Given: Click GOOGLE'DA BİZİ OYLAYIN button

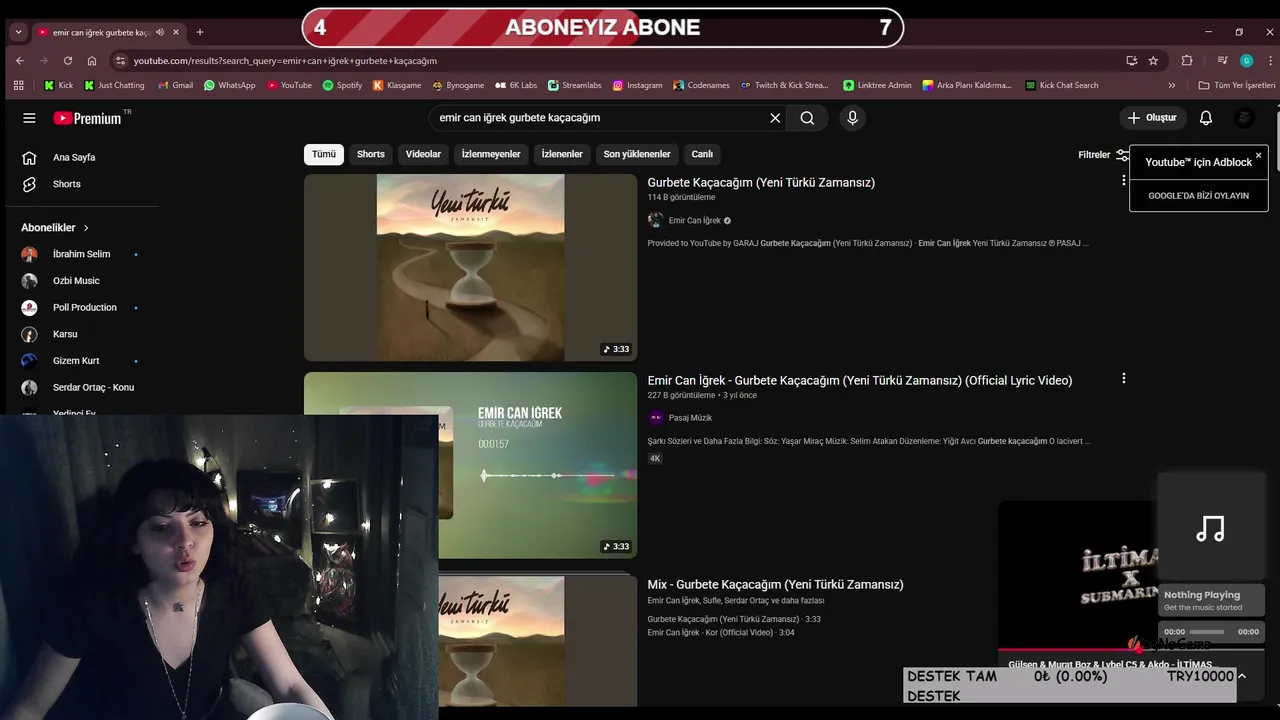Looking at the screenshot, I should pyautogui.click(x=1198, y=195).
